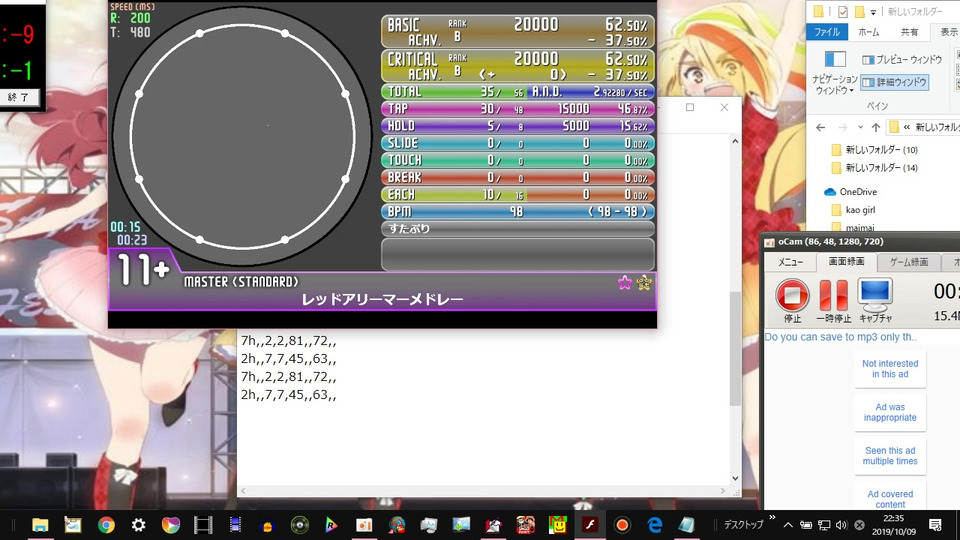Viewport: 960px width, 540px height.
Task: Open the 共有 ribbon tab in Explorer
Action: tap(909, 32)
